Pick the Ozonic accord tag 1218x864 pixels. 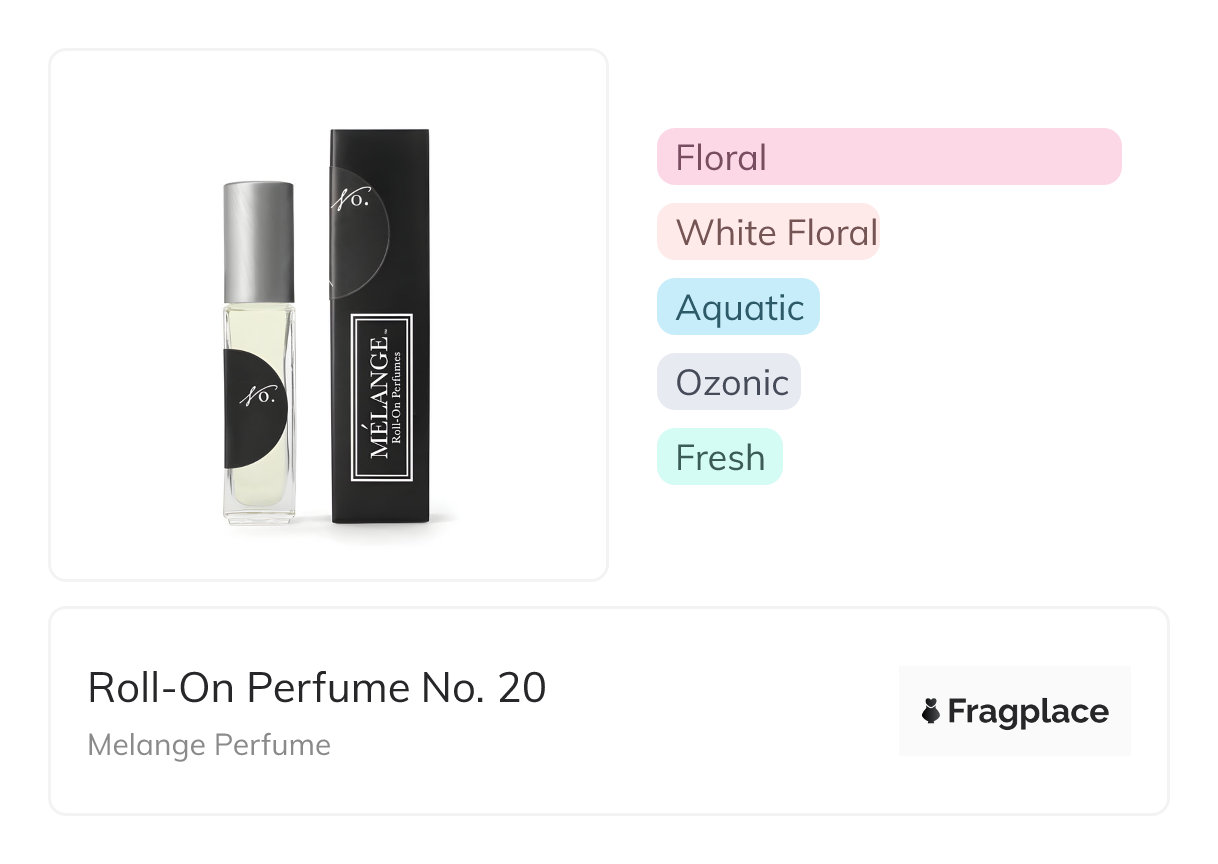tap(729, 382)
